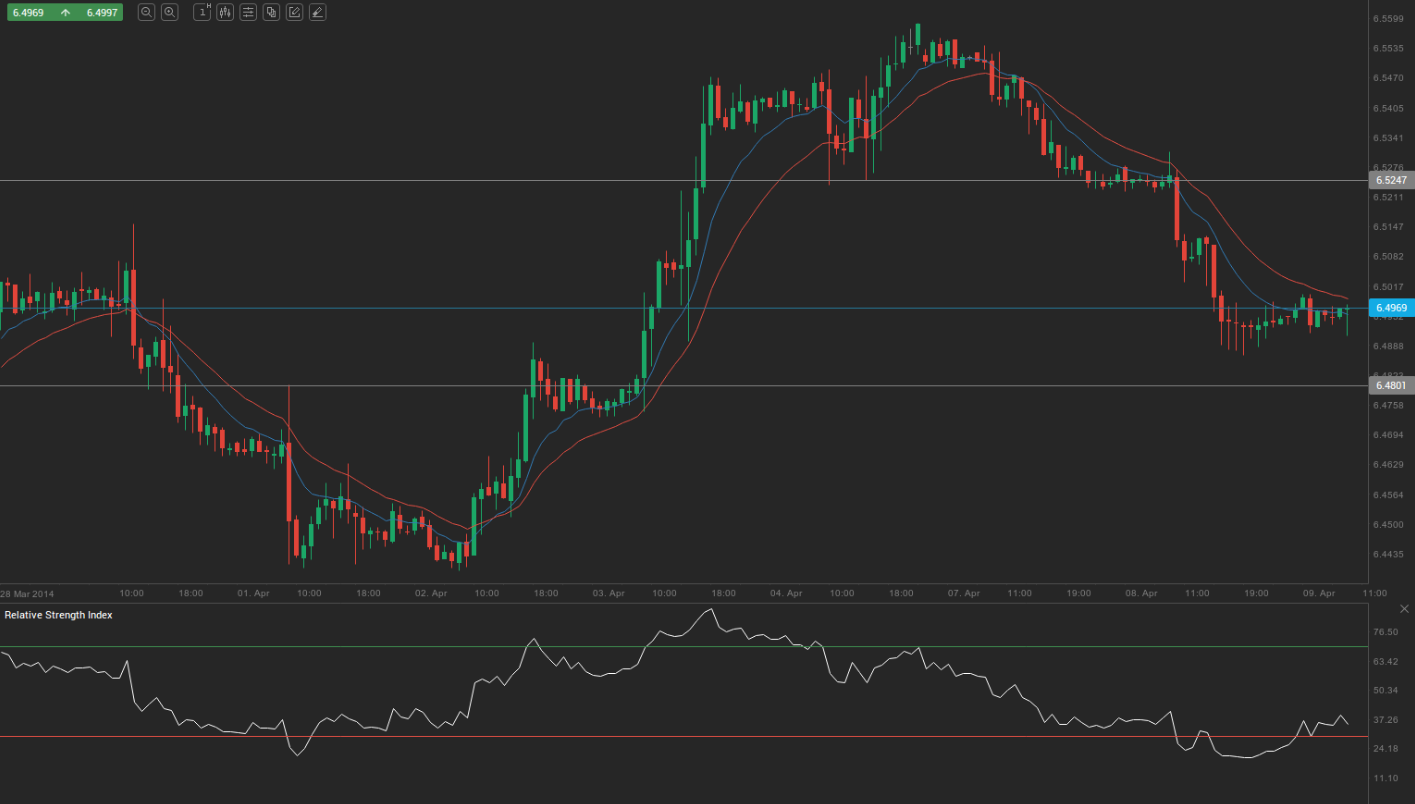1415x804 pixels.
Task: Select the drawing edit pencil tool
Action: pyautogui.click(x=294, y=12)
